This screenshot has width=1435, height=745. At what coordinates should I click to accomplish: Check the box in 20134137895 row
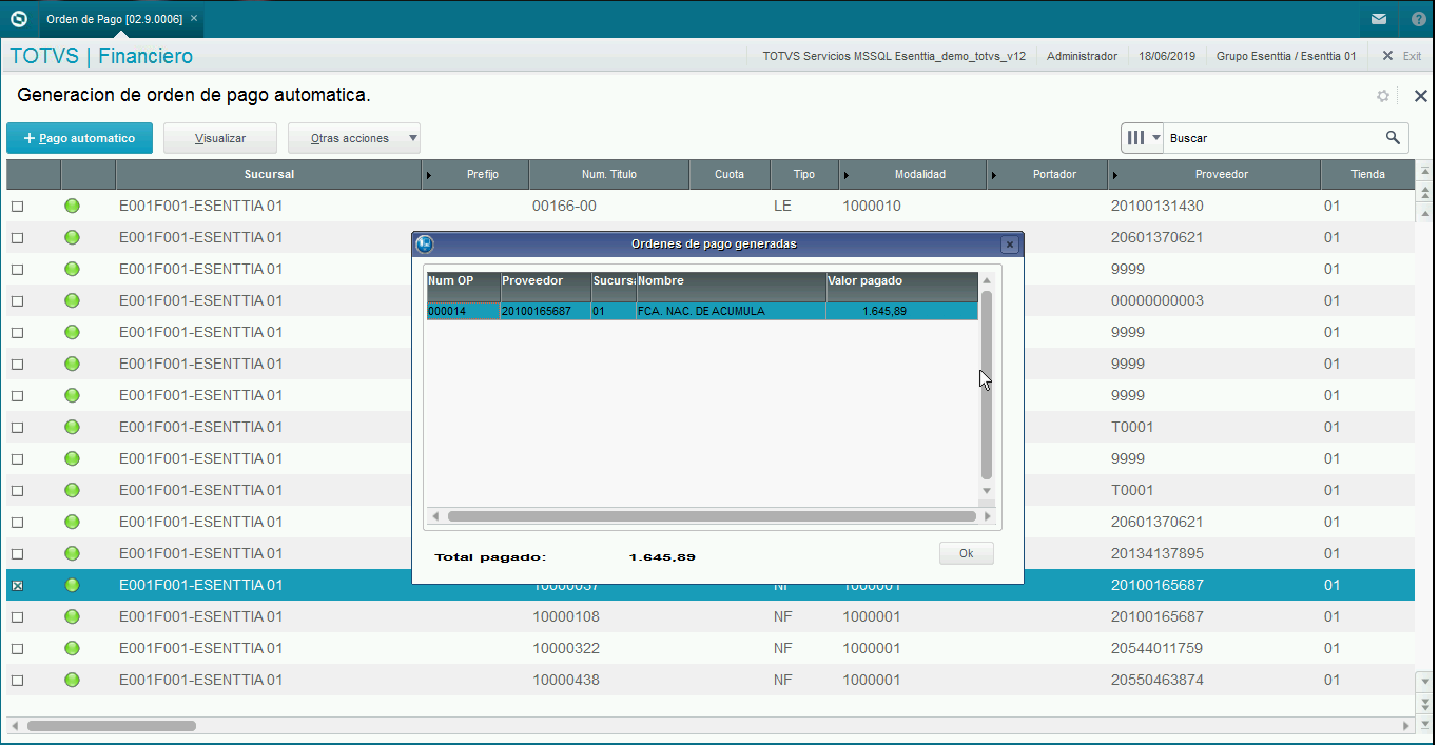(x=17, y=554)
